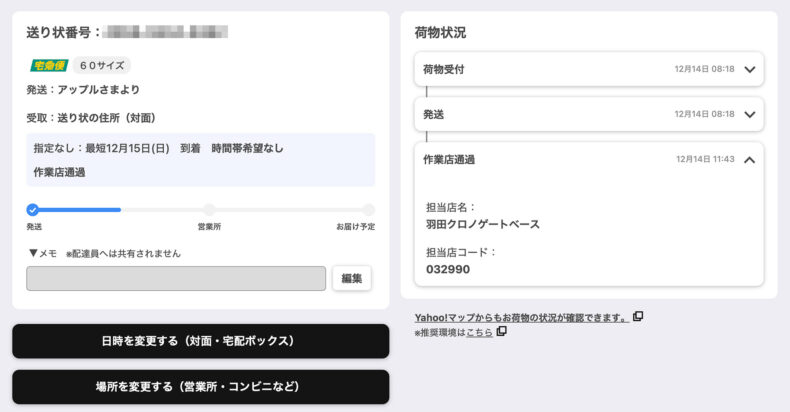This screenshot has width=790, height=412.
Task: Collapse the 作業店通過 status section
Action: pos(750,159)
